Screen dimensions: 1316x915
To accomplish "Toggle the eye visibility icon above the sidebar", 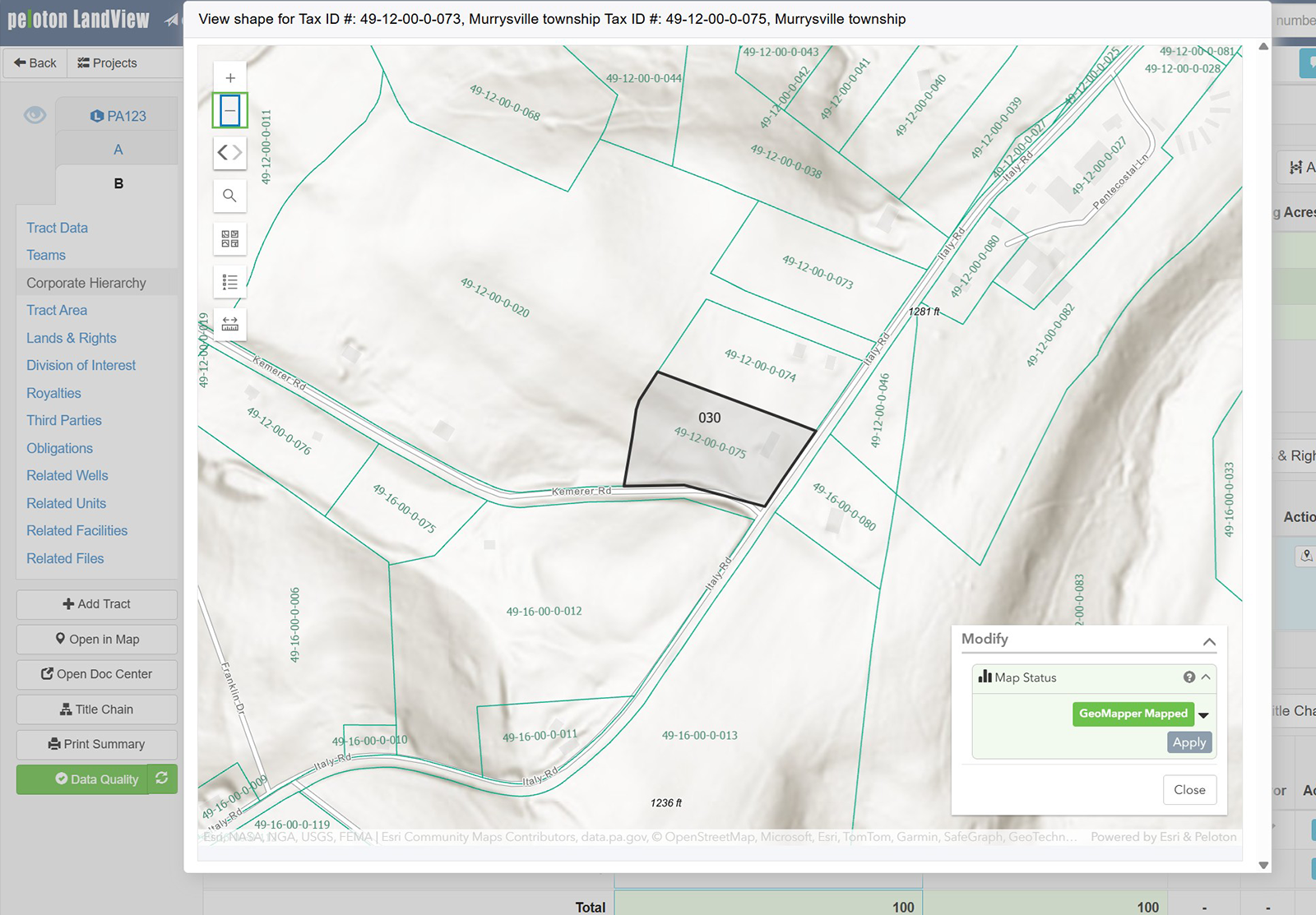I will pyautogui.click(x=34, y=114).
